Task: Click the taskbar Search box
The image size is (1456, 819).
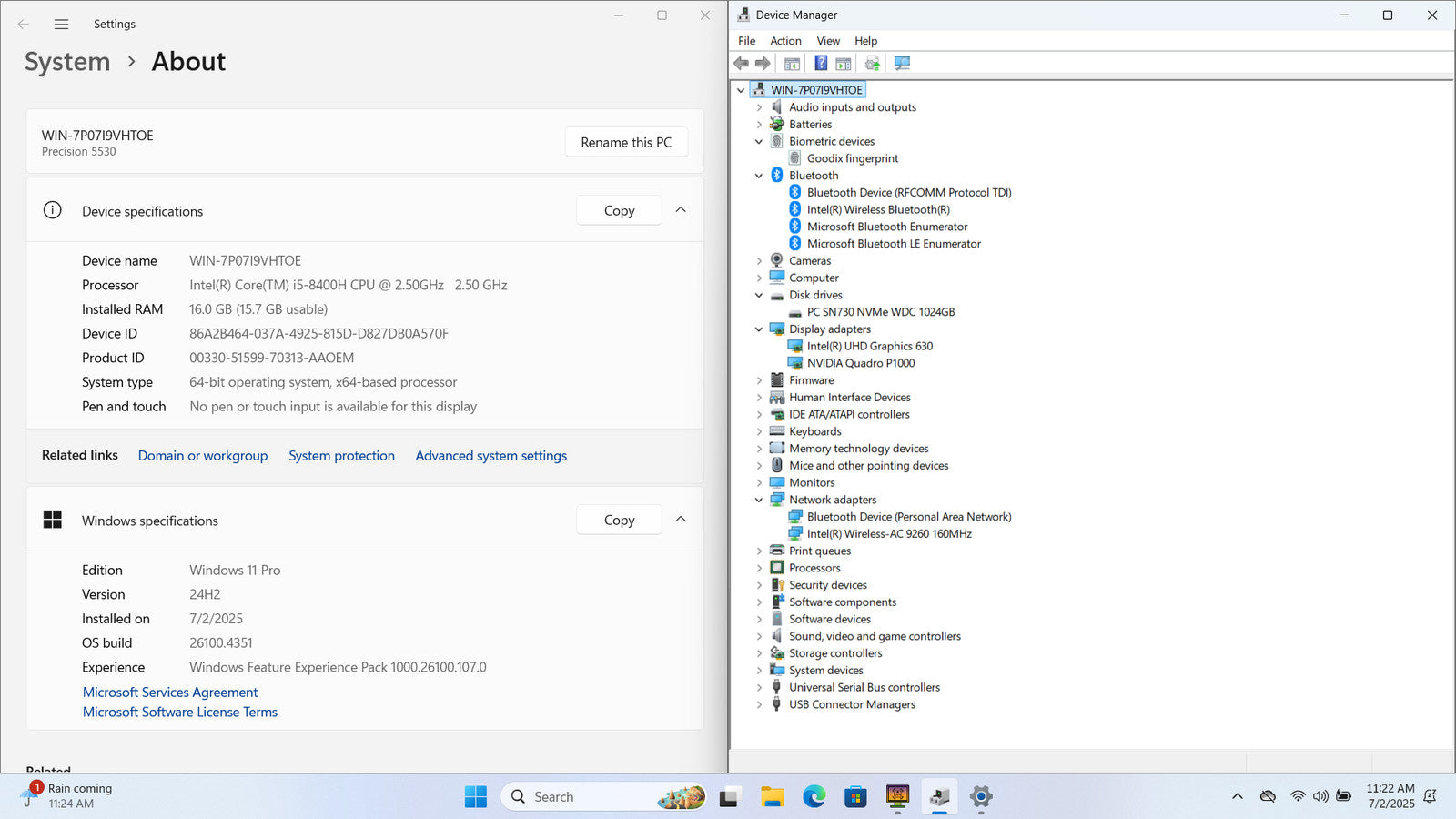Action: pyautogui.click(x=582, y=797)
